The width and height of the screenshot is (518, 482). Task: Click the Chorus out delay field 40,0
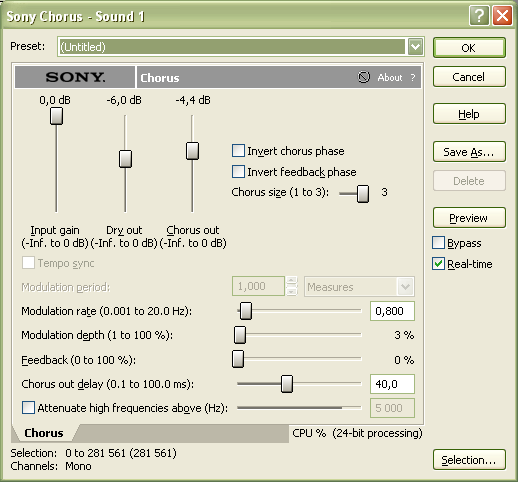coord(392,384)
